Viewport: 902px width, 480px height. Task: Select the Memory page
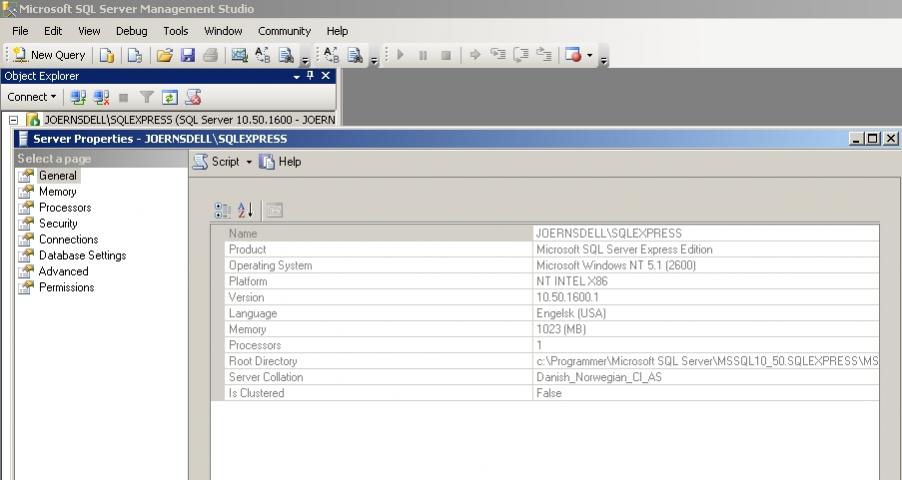point(58,192)
